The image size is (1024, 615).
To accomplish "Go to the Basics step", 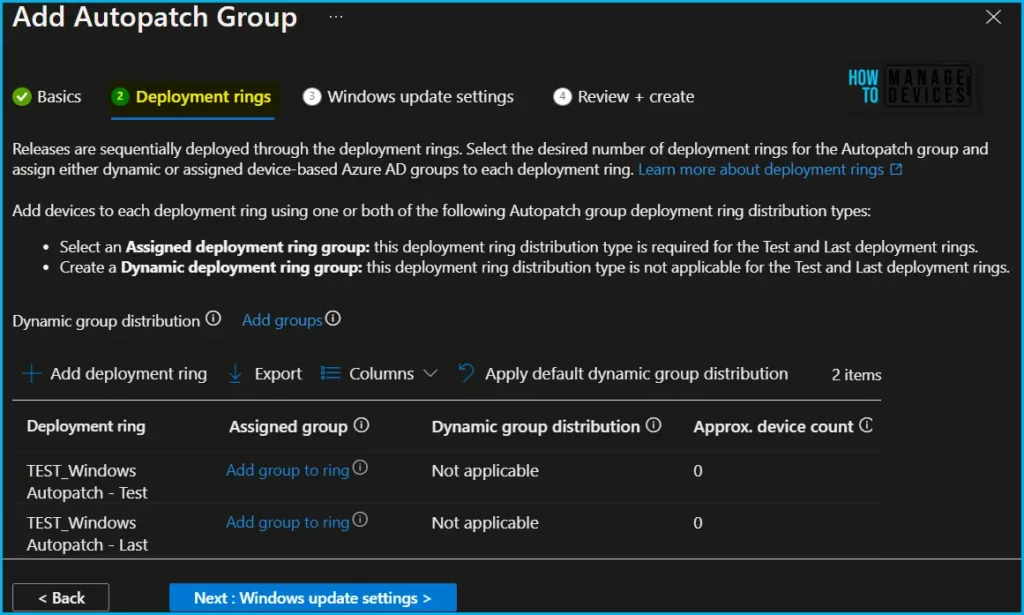I will pos(47,97).
